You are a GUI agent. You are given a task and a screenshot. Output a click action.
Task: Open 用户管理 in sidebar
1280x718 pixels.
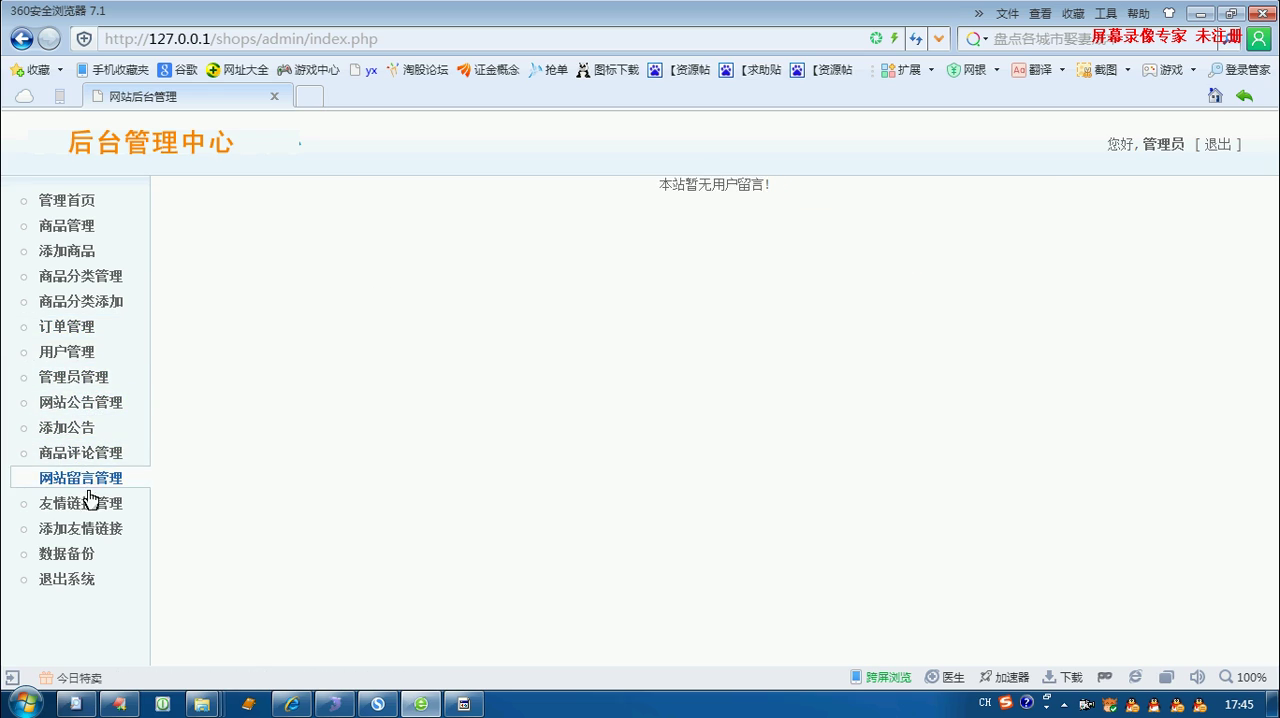point(67,352)
